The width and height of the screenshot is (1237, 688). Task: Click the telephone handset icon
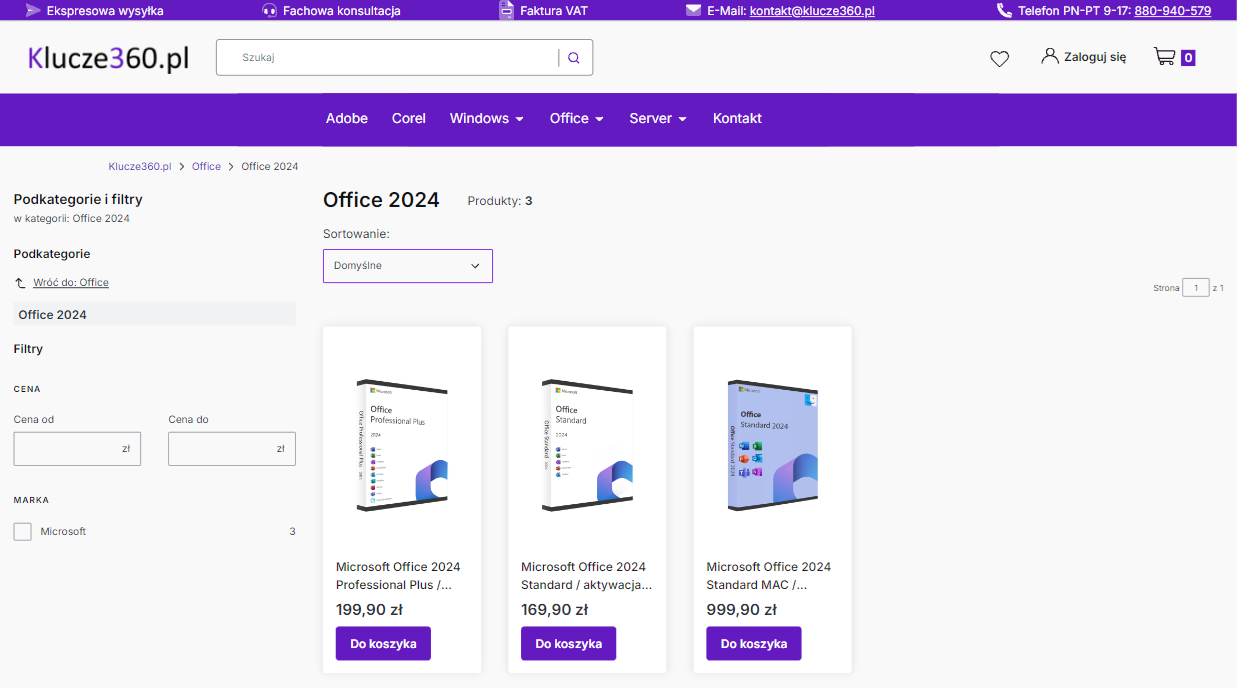[1004, 10]
